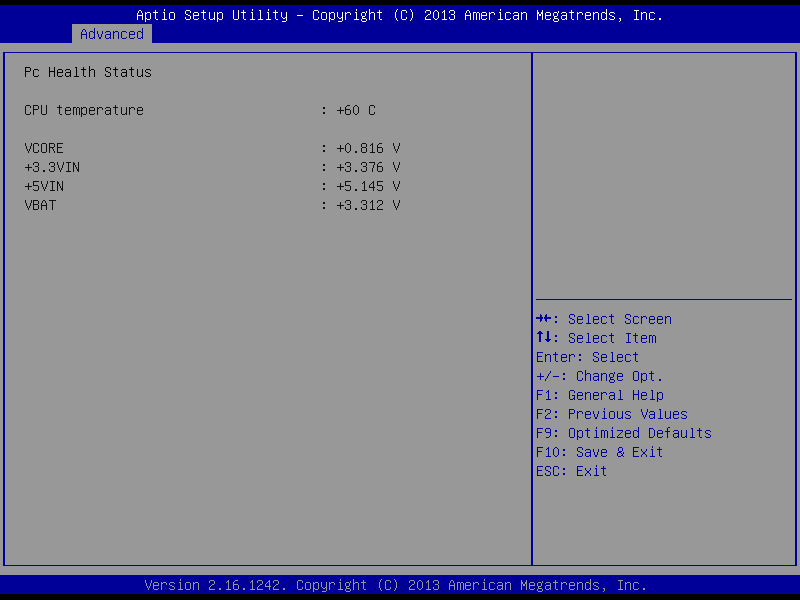Image resolution: width=800 pixels, height=600 pixels.
Task: Open F1: General Help
Action: tap(599, 395)
